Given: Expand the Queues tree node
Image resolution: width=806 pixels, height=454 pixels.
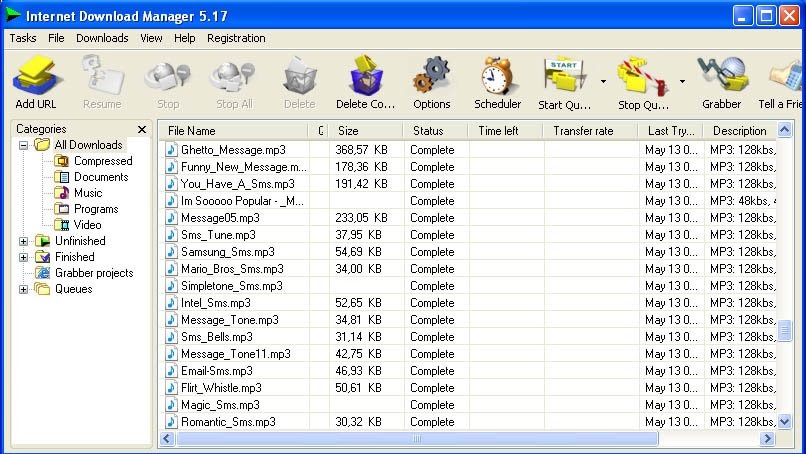Looking at the screenshot, I should coord(23,288).
